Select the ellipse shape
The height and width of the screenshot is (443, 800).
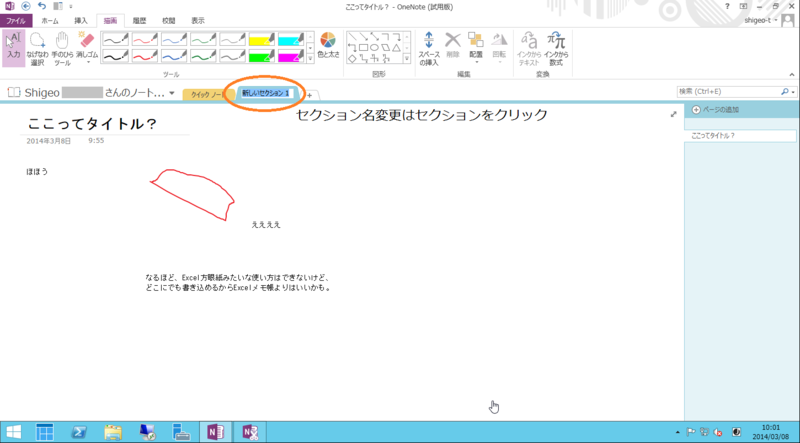[x=374, y=47]
